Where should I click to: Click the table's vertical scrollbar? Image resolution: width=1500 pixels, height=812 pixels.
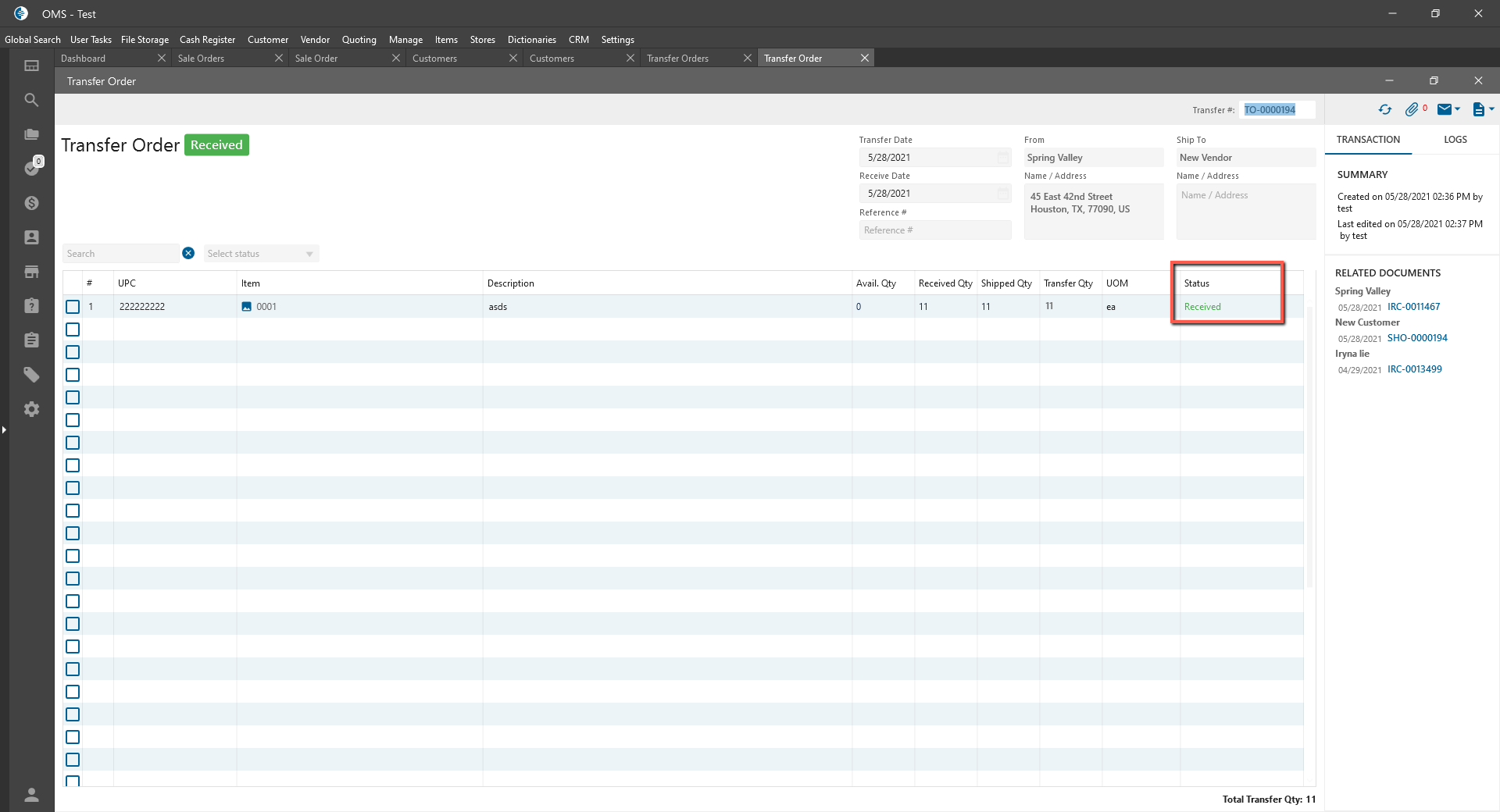click(x=1309, y=447)
